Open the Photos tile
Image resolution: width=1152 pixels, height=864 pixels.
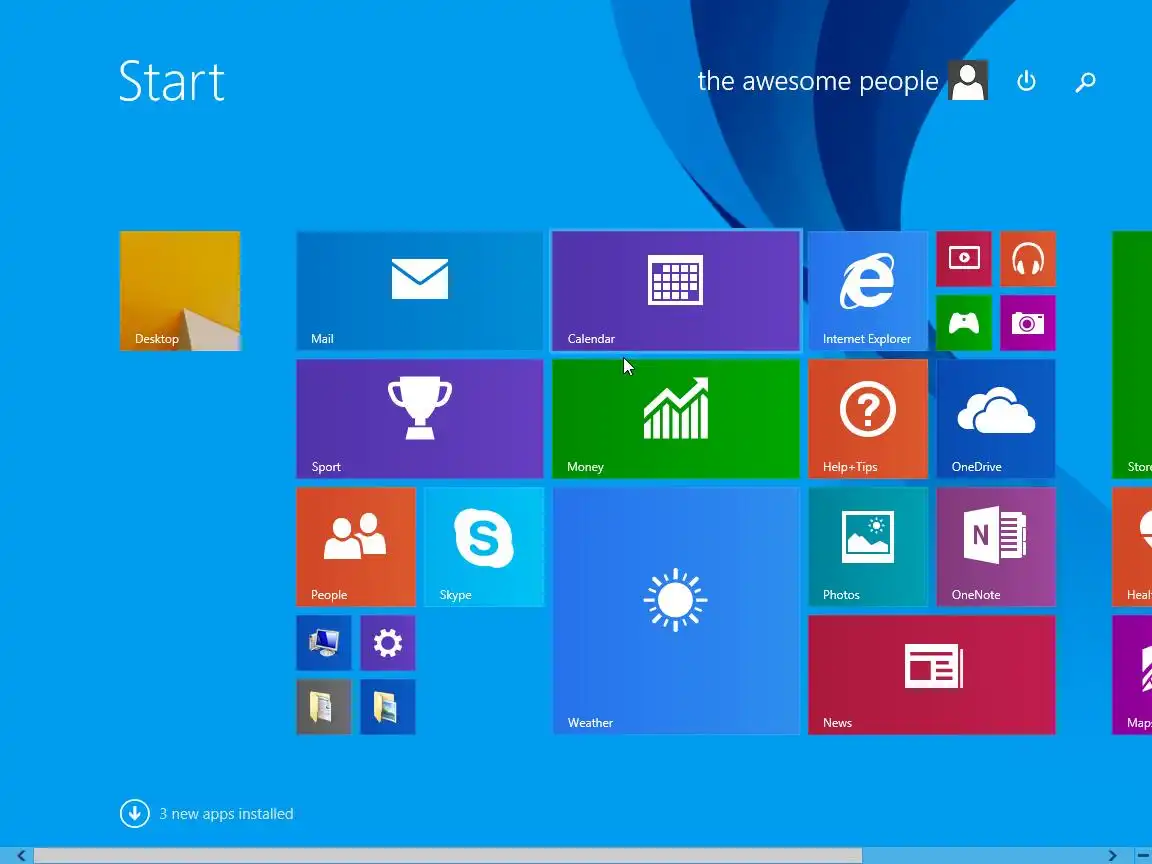868,547
